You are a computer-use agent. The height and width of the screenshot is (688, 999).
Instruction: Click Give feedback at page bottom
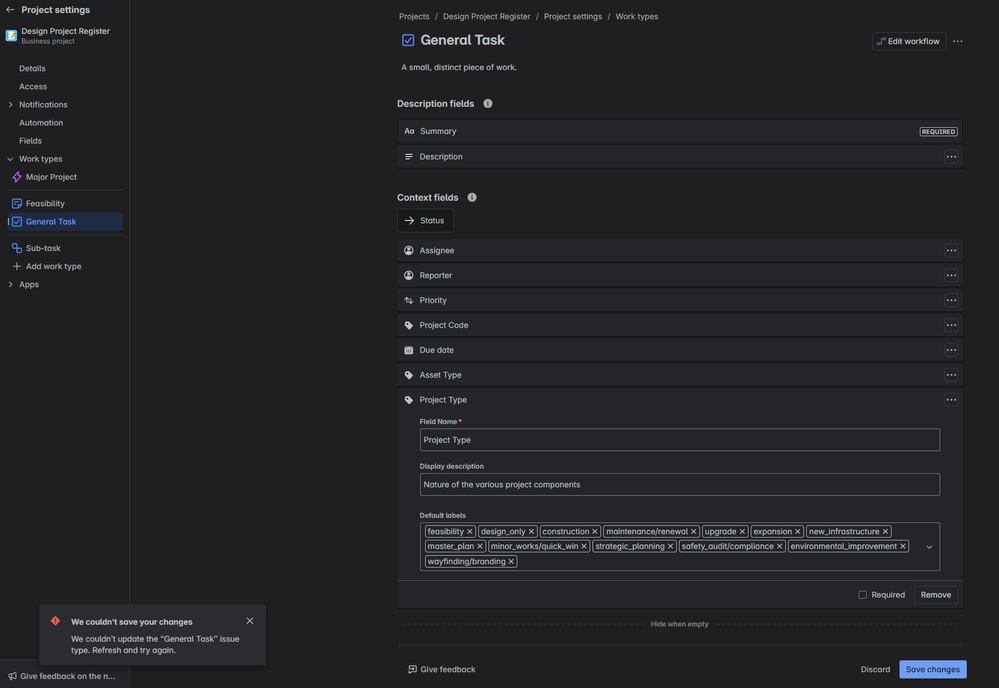(x=442, y=669)
